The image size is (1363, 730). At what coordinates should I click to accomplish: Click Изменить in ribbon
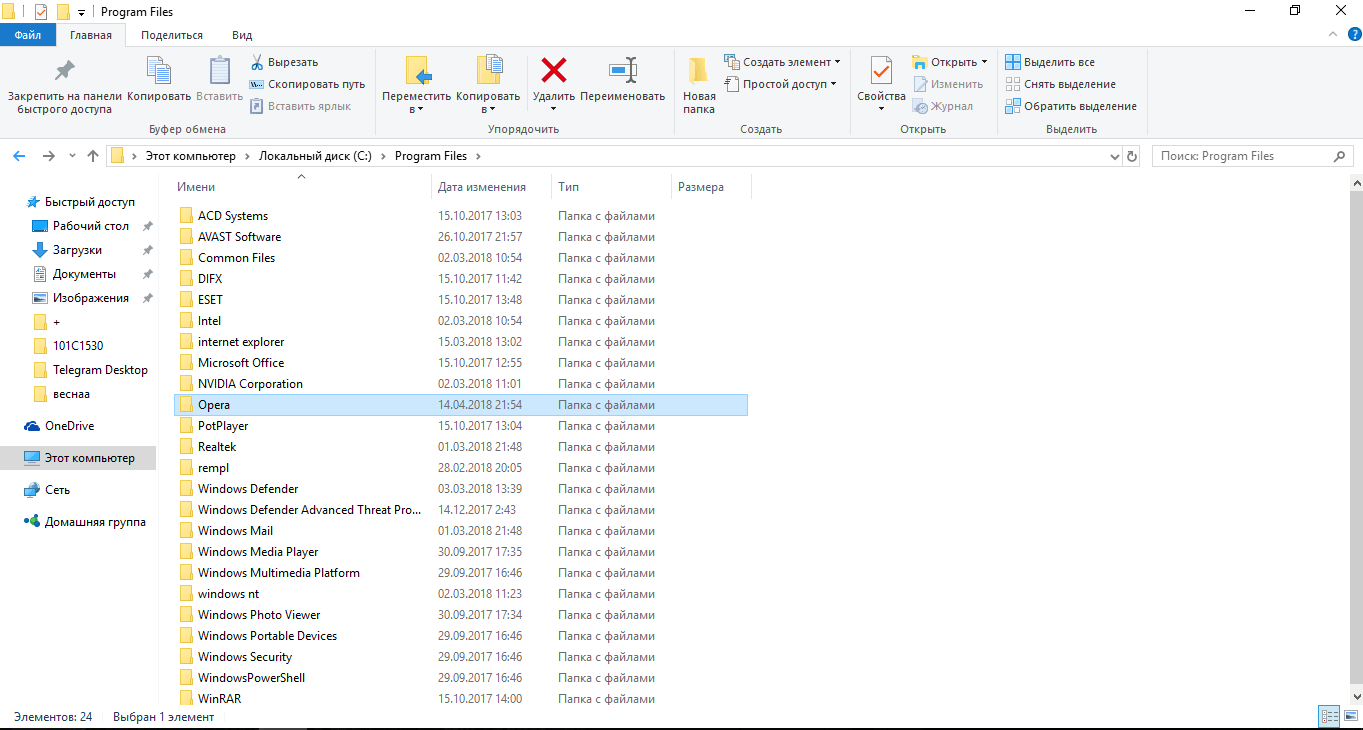point(947,84)
